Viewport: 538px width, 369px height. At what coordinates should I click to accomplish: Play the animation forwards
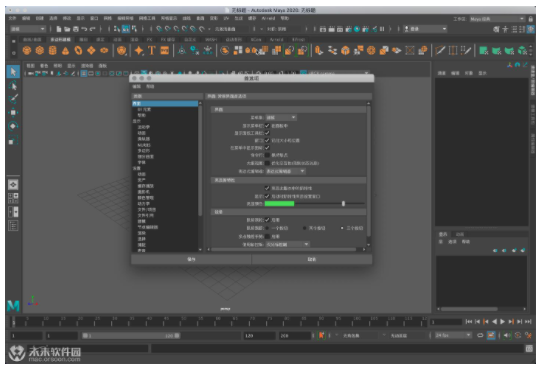[x=503, y=322]
